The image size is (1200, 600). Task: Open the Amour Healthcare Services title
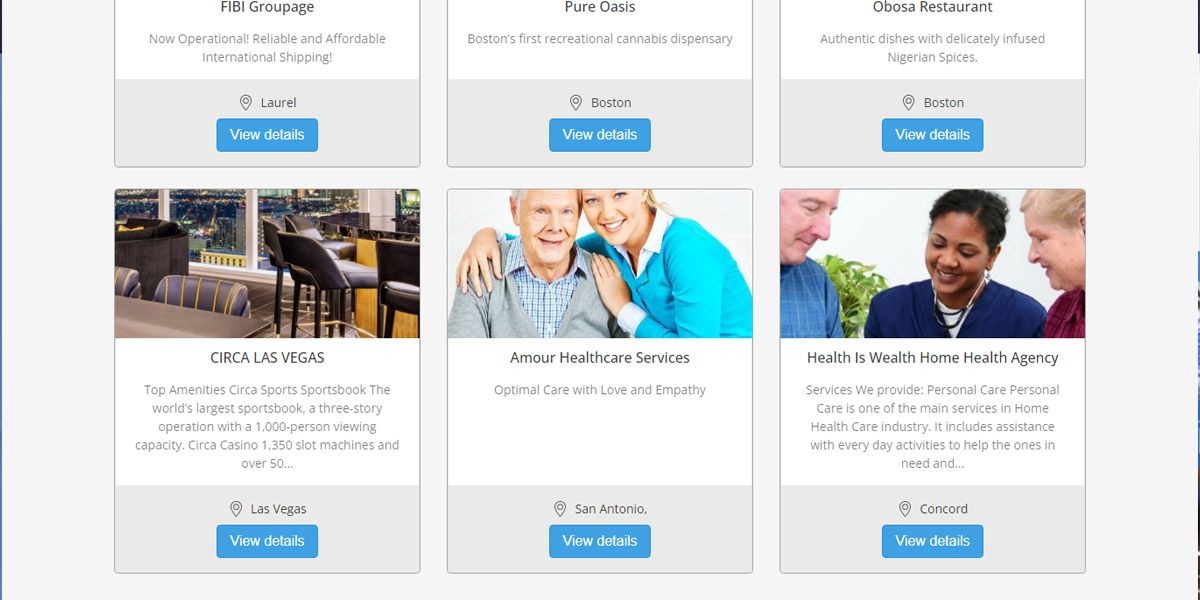click(x=600, y=358)
